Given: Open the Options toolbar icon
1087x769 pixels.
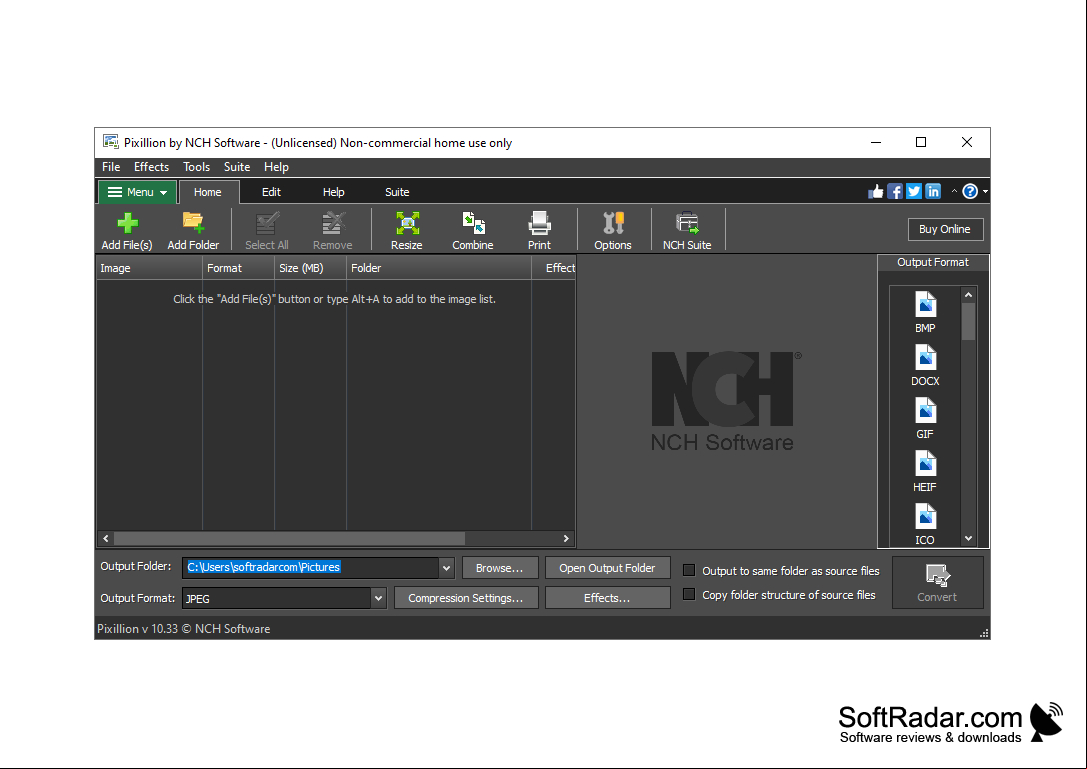Looking at the screenshot, I should 613,230.
